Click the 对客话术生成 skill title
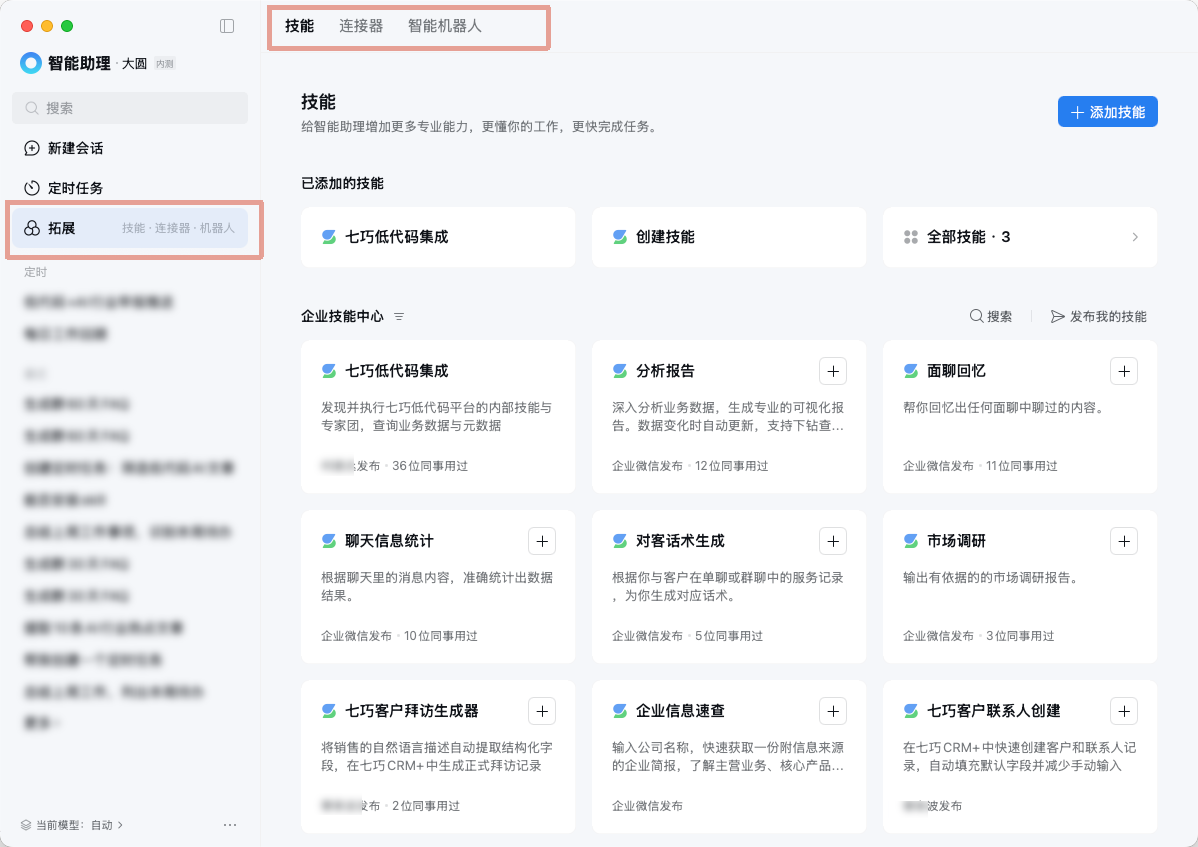Viewport: 1198px width, 847px height. pos(681,541)
